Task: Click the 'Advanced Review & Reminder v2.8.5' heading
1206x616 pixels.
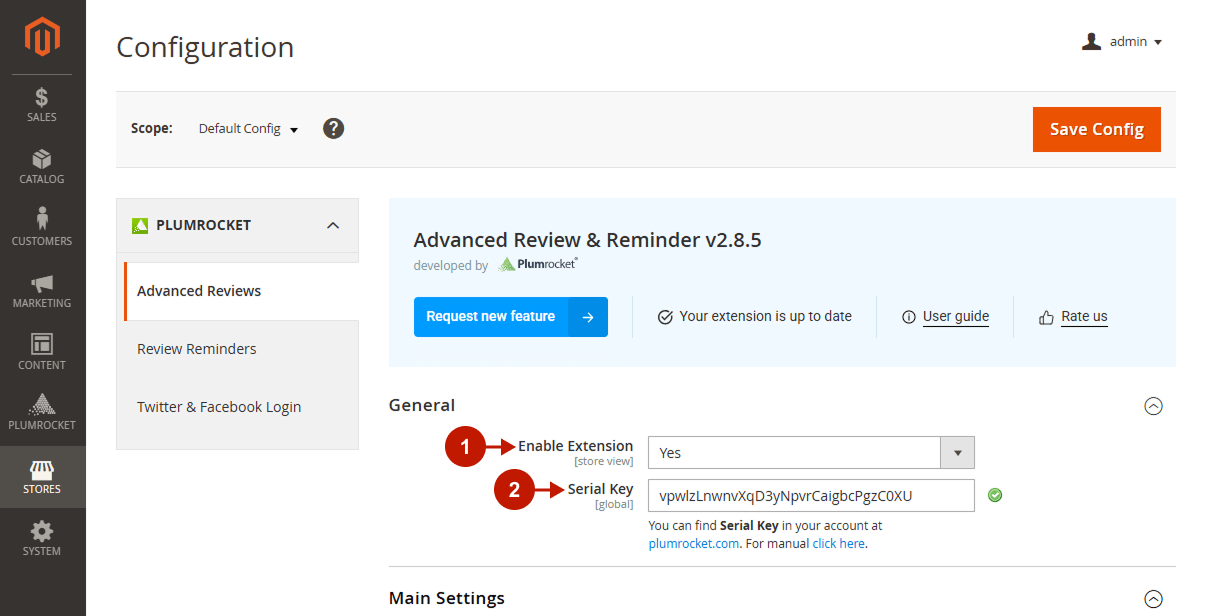Action: [x=588, y=240]
